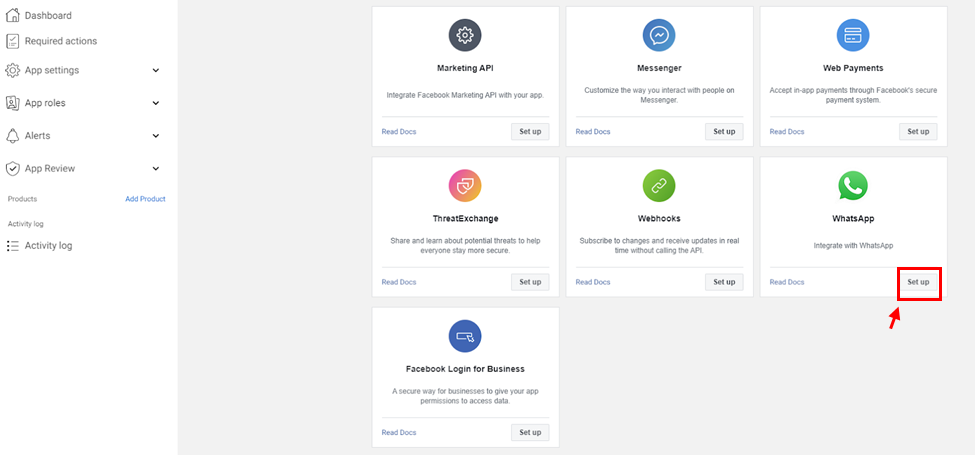Click the ThreatExchange product icon
Screen dimensions: 975x455
coord(465,185)
